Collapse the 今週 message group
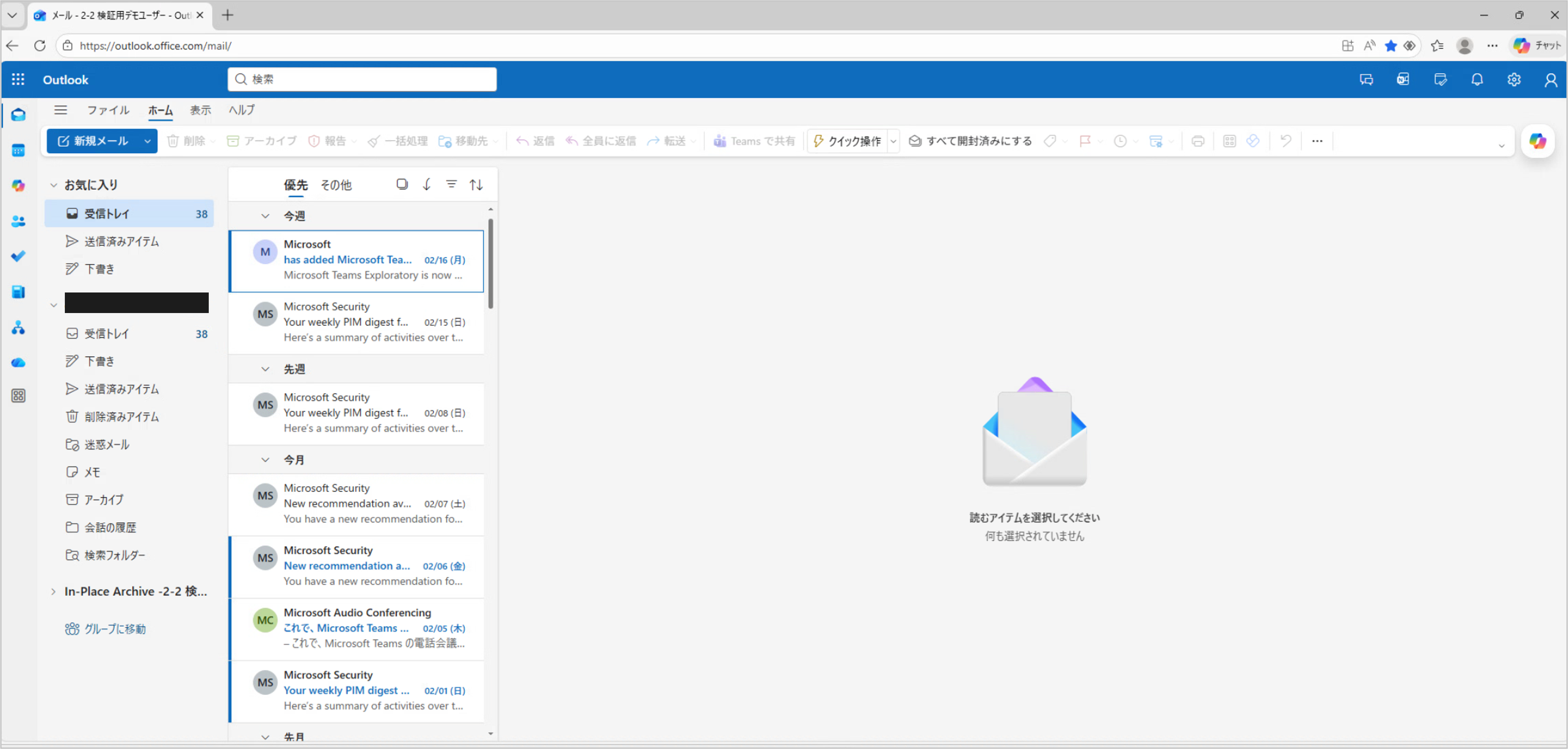This screenshot has height=749, width=1568. (x=265, y=216)
